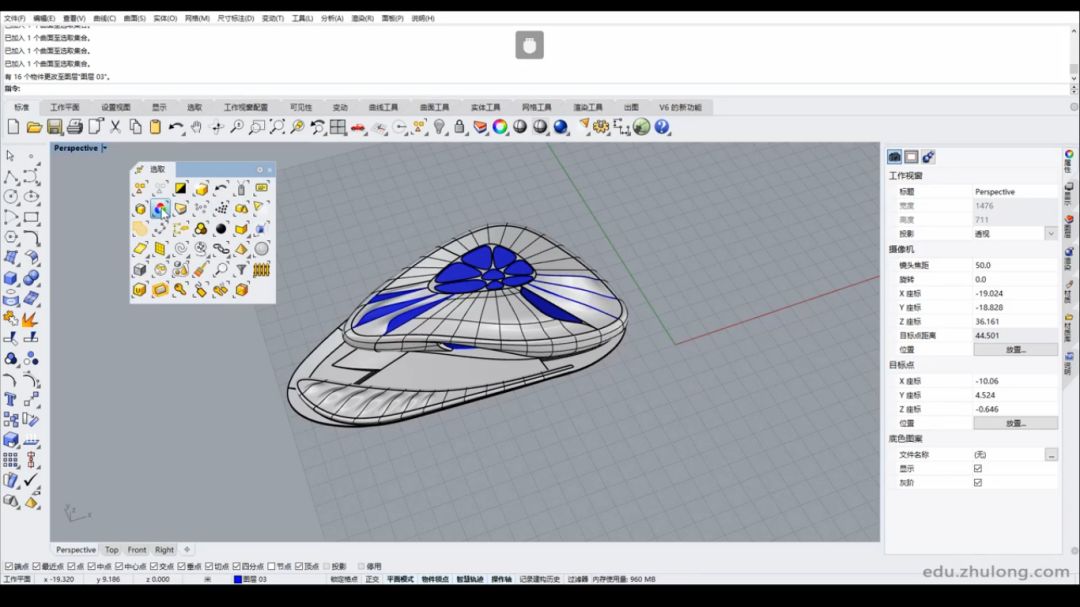Open the 投影 dropdown in properties
The height and width of the screenshot is (607, 1080).
click(1050, 234)
